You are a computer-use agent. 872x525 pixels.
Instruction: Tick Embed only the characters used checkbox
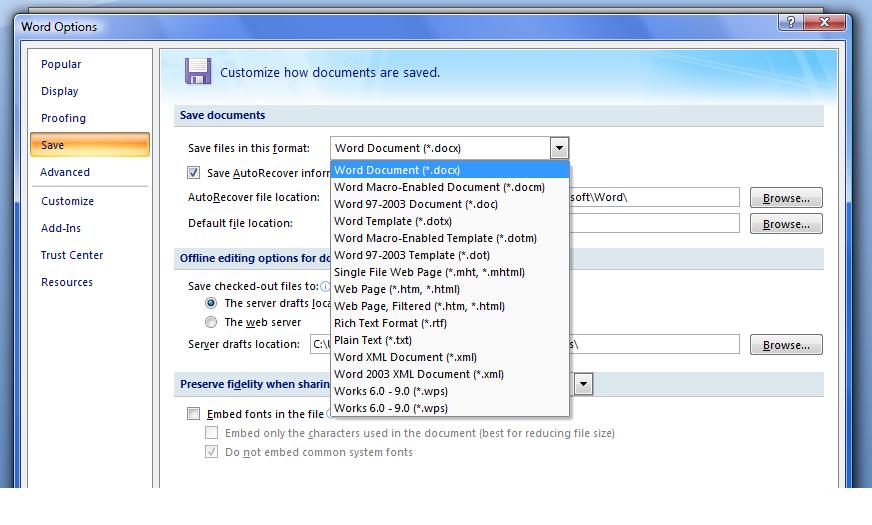tap(211, 432)
